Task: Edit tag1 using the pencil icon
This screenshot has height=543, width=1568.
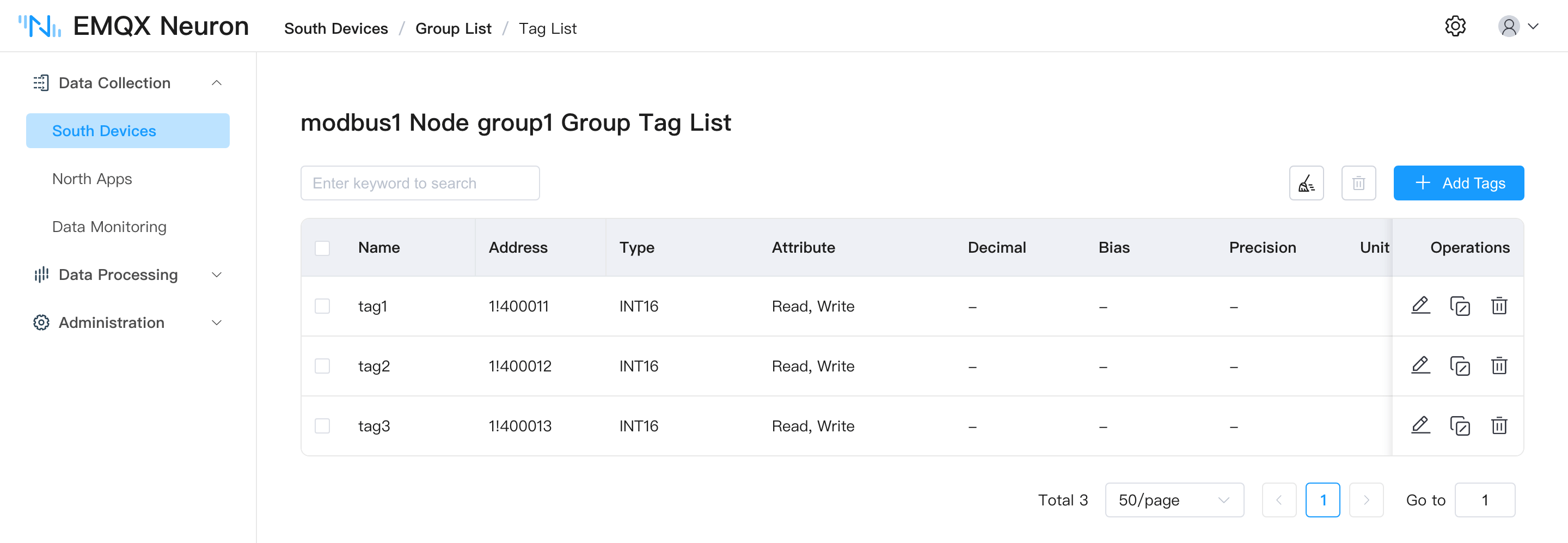Action: [1420, 306]
